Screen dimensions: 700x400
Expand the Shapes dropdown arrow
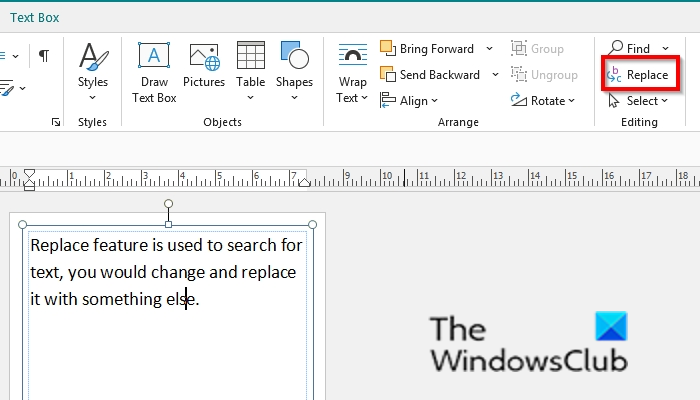click(x=294, y=98)
